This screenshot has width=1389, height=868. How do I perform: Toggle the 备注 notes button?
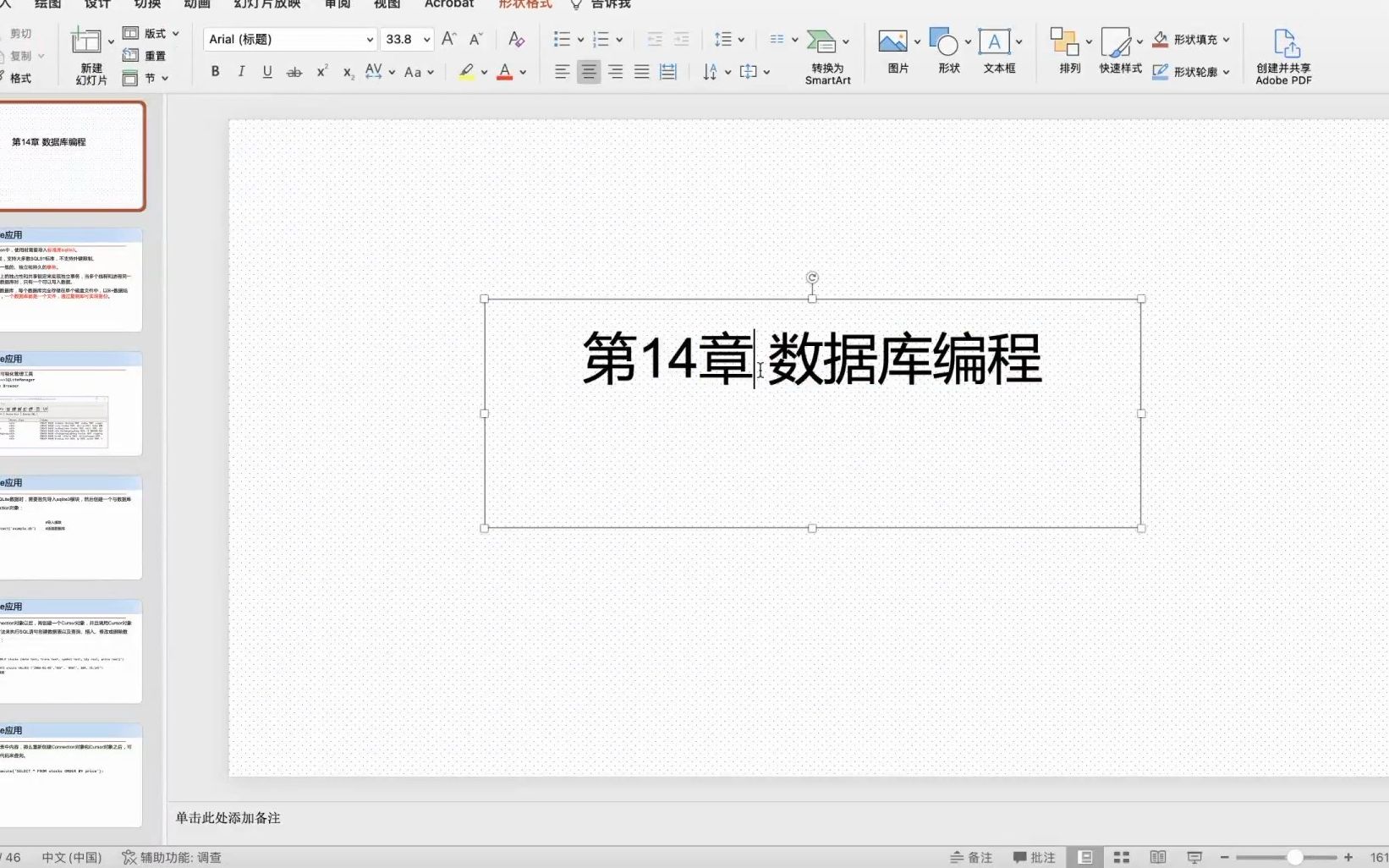(970, 857)
